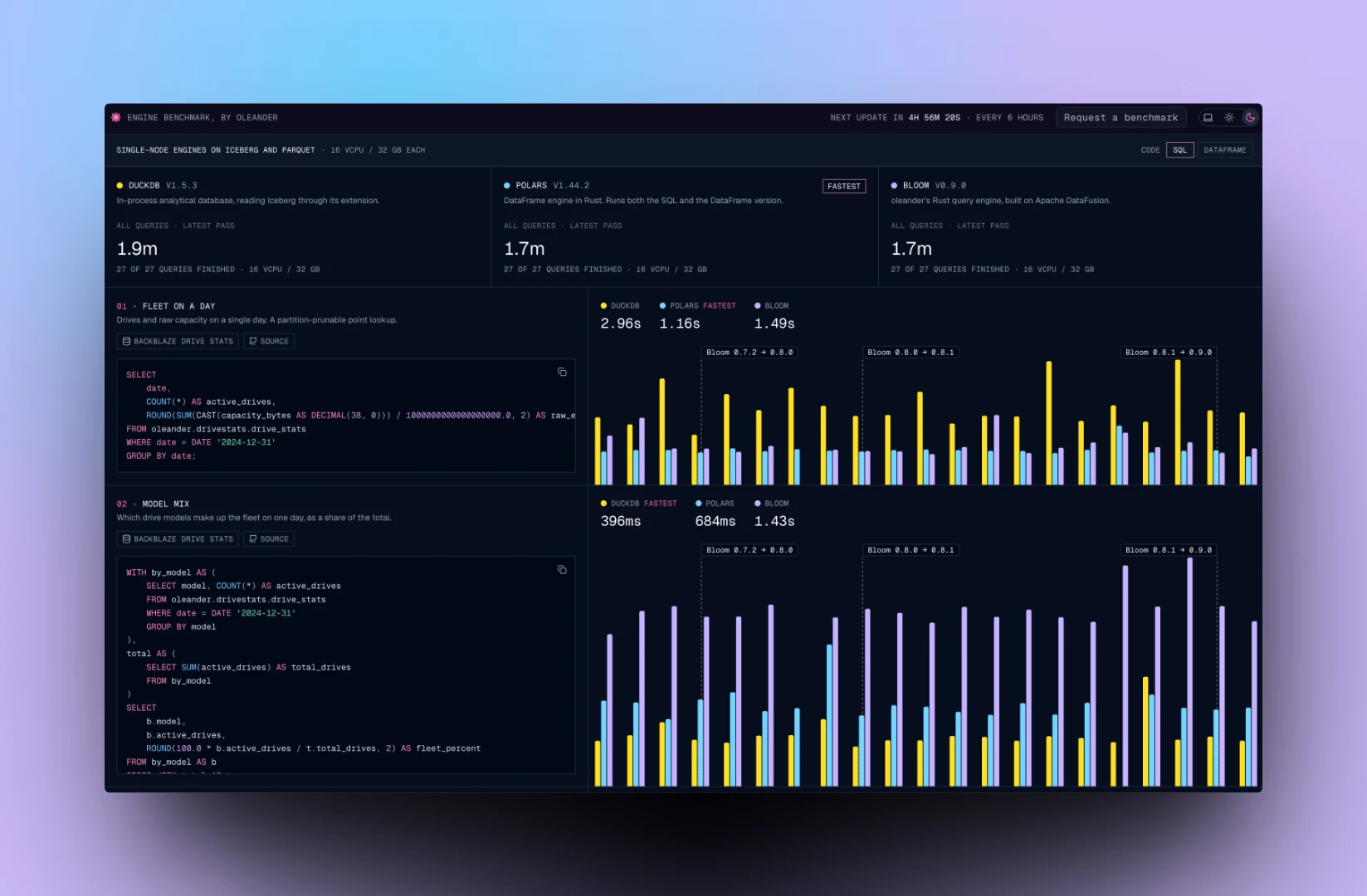Click the BLOOM V0.9.0 card title
The width and height of the screenshot is (1367, 896).
[935, 186]
